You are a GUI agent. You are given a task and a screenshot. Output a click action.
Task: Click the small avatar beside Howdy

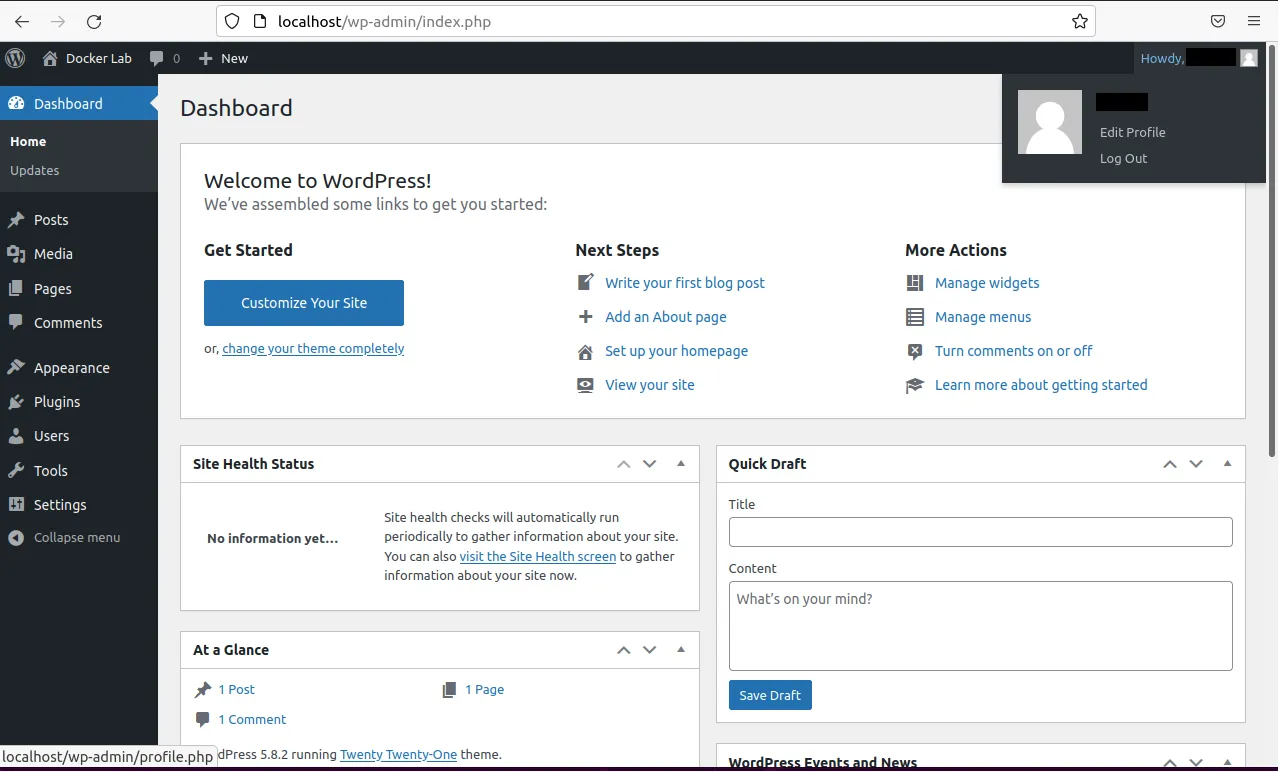tap(1248, 58)
